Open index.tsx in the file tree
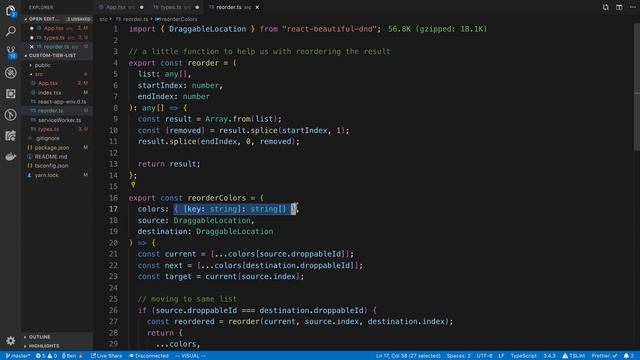 pyautogui.click(x=49, y=93)
